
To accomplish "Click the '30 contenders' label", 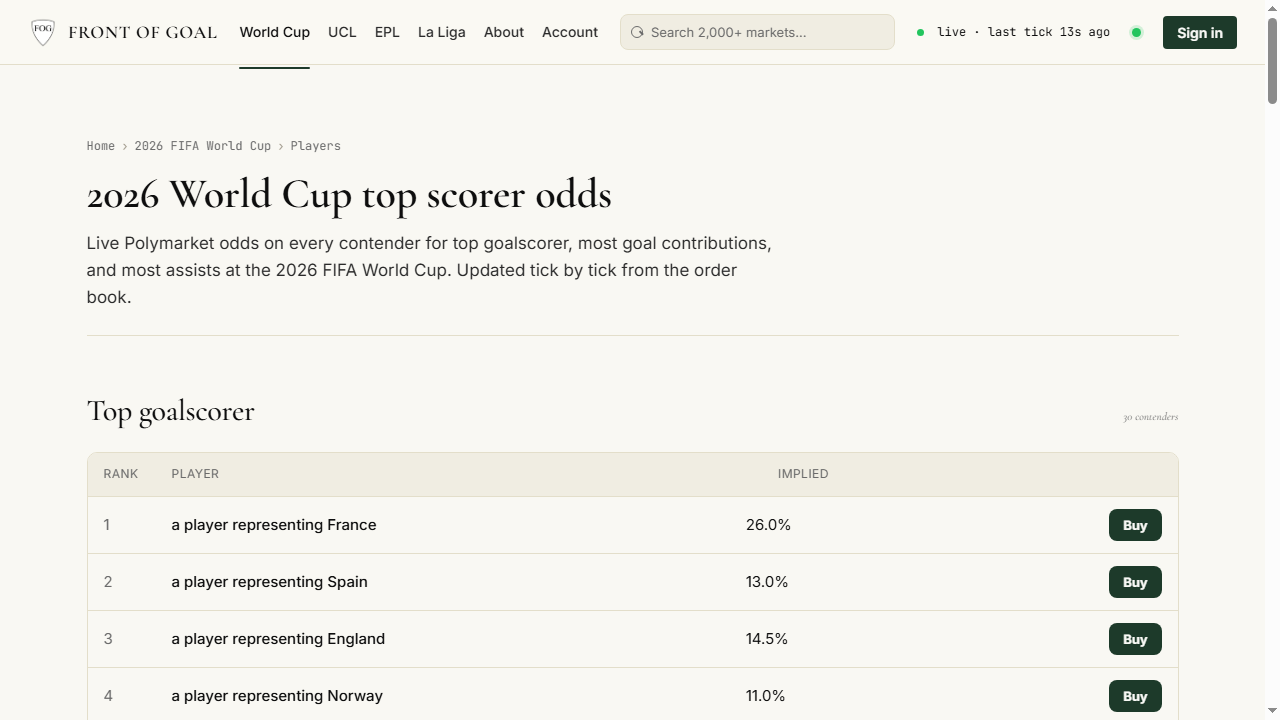I will point(1150,417).
